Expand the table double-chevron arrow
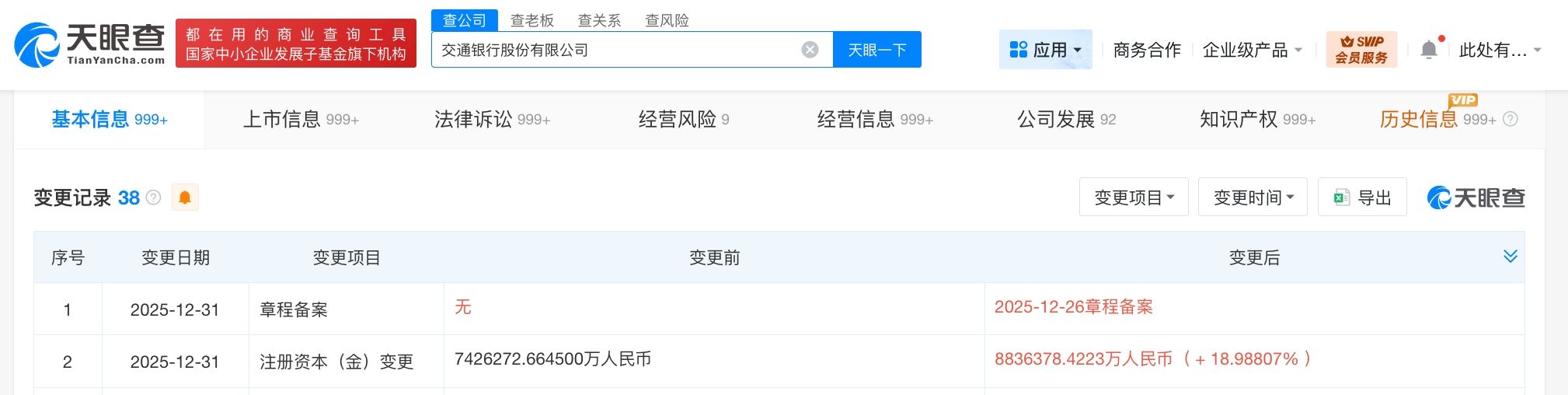 pos(1510,257)
